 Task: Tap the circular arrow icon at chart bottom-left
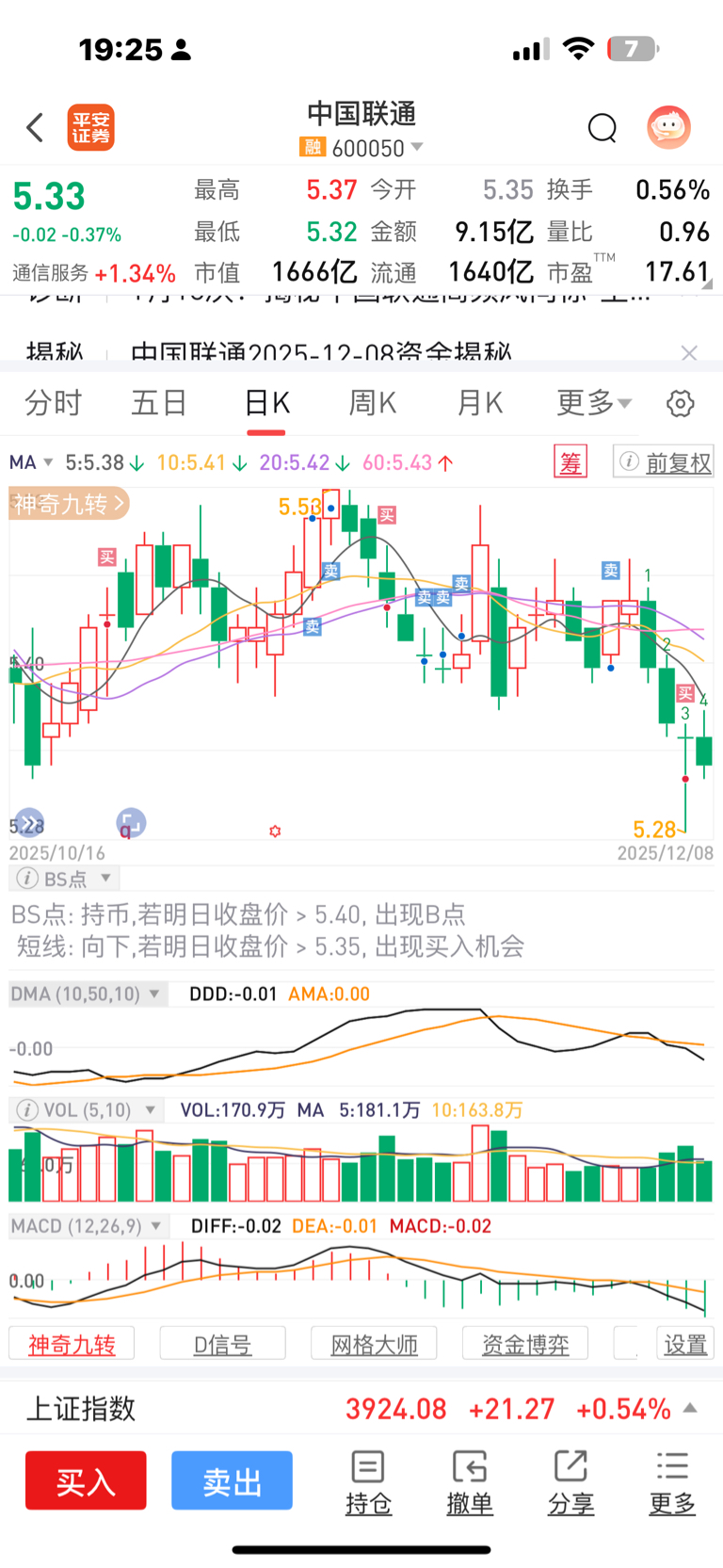29,822
